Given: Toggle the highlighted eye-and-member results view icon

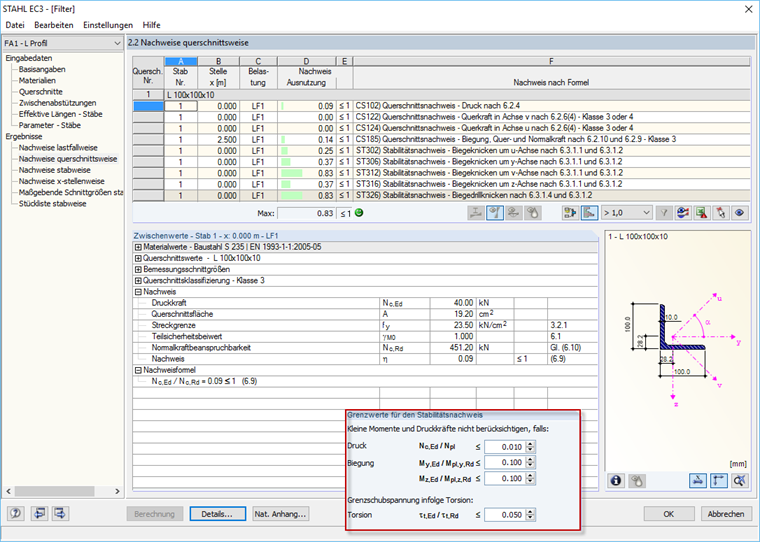Looking at the screenshot, I should [x=495, y=213].
